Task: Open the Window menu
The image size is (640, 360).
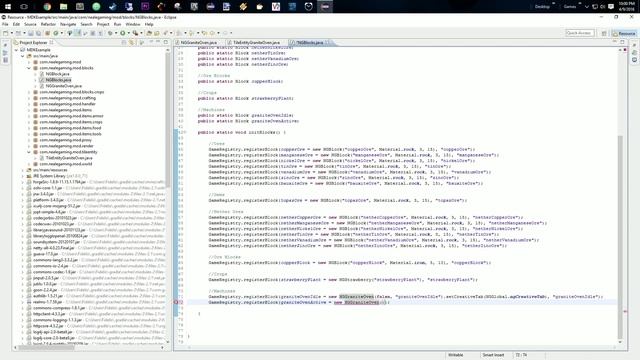Action: pos(133,24)
